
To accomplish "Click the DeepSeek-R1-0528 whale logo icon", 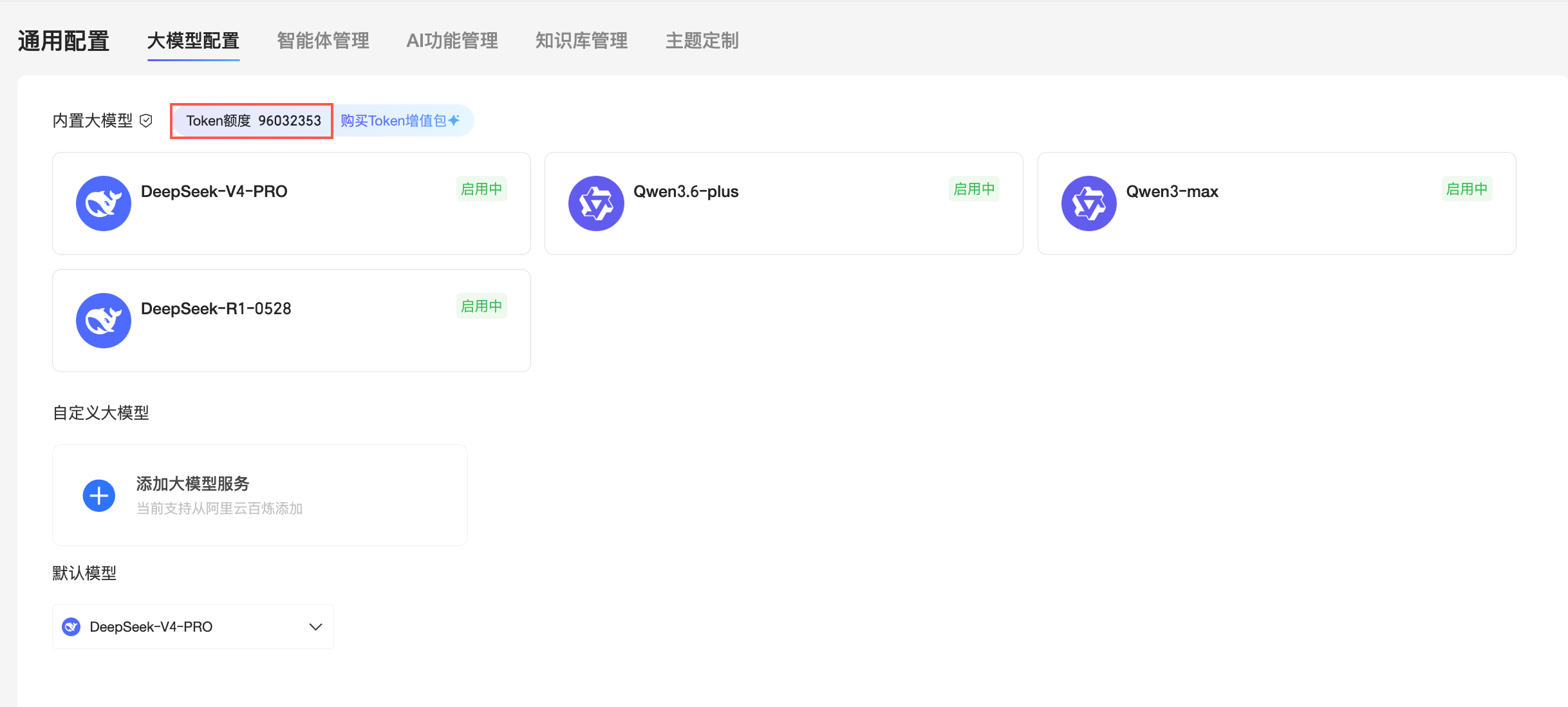I will pyautogui.click(x=104, y=321).
